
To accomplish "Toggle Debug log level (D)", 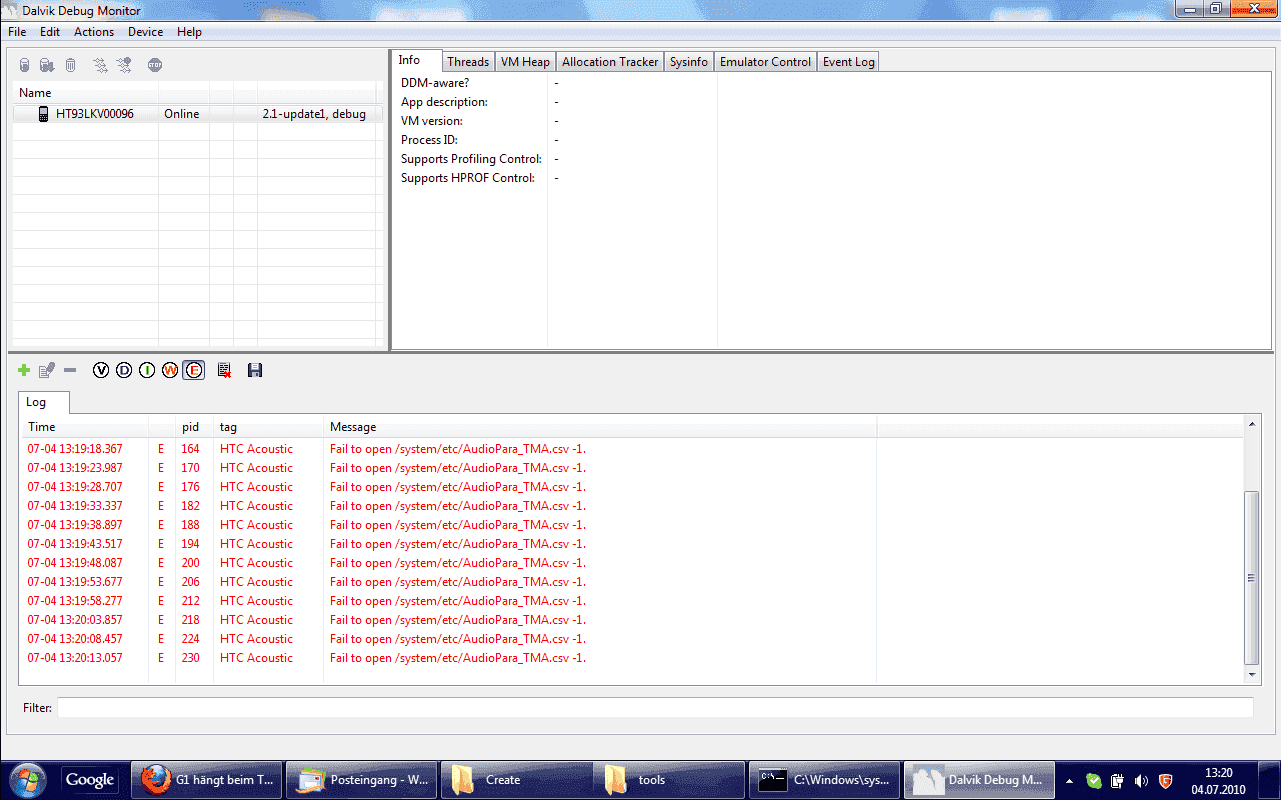I will pos(124,370).
